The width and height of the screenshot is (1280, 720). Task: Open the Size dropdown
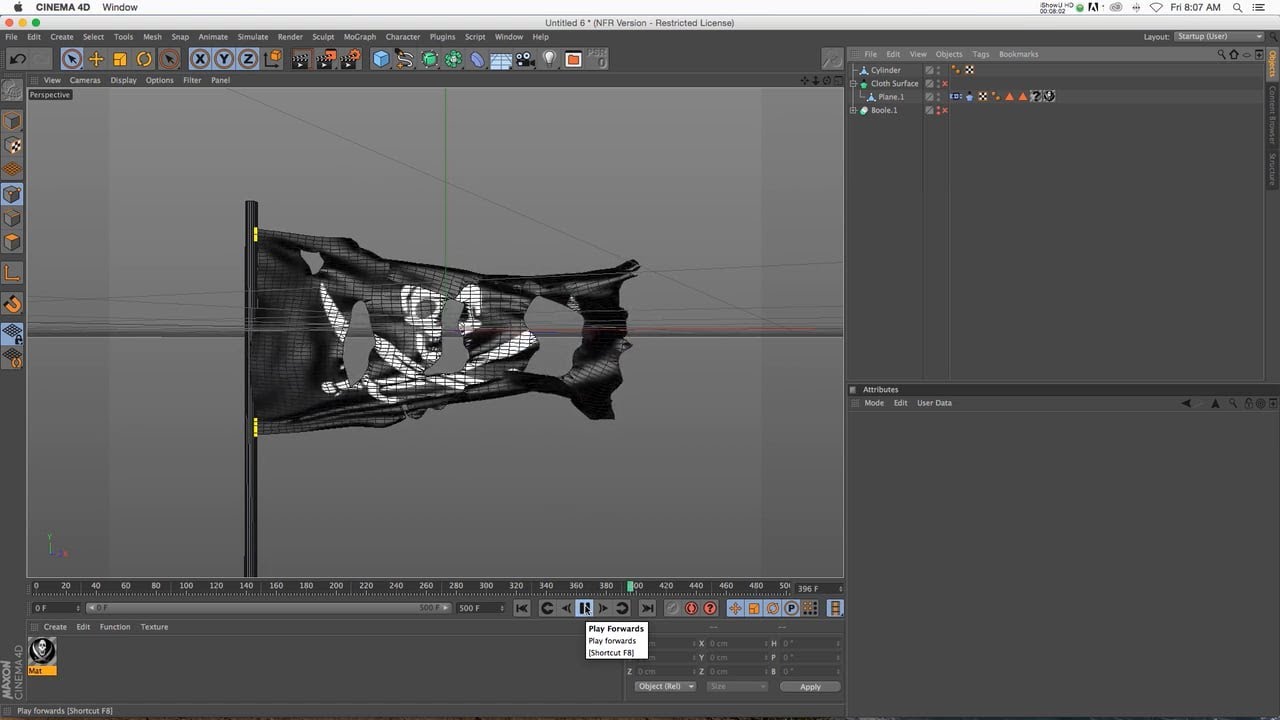(736, 687)
